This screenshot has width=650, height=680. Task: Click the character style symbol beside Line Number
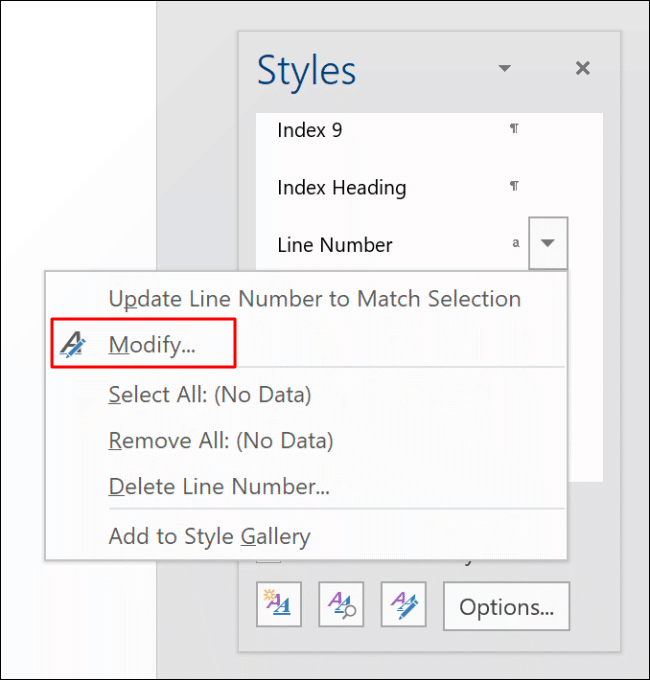pos(516,243)
